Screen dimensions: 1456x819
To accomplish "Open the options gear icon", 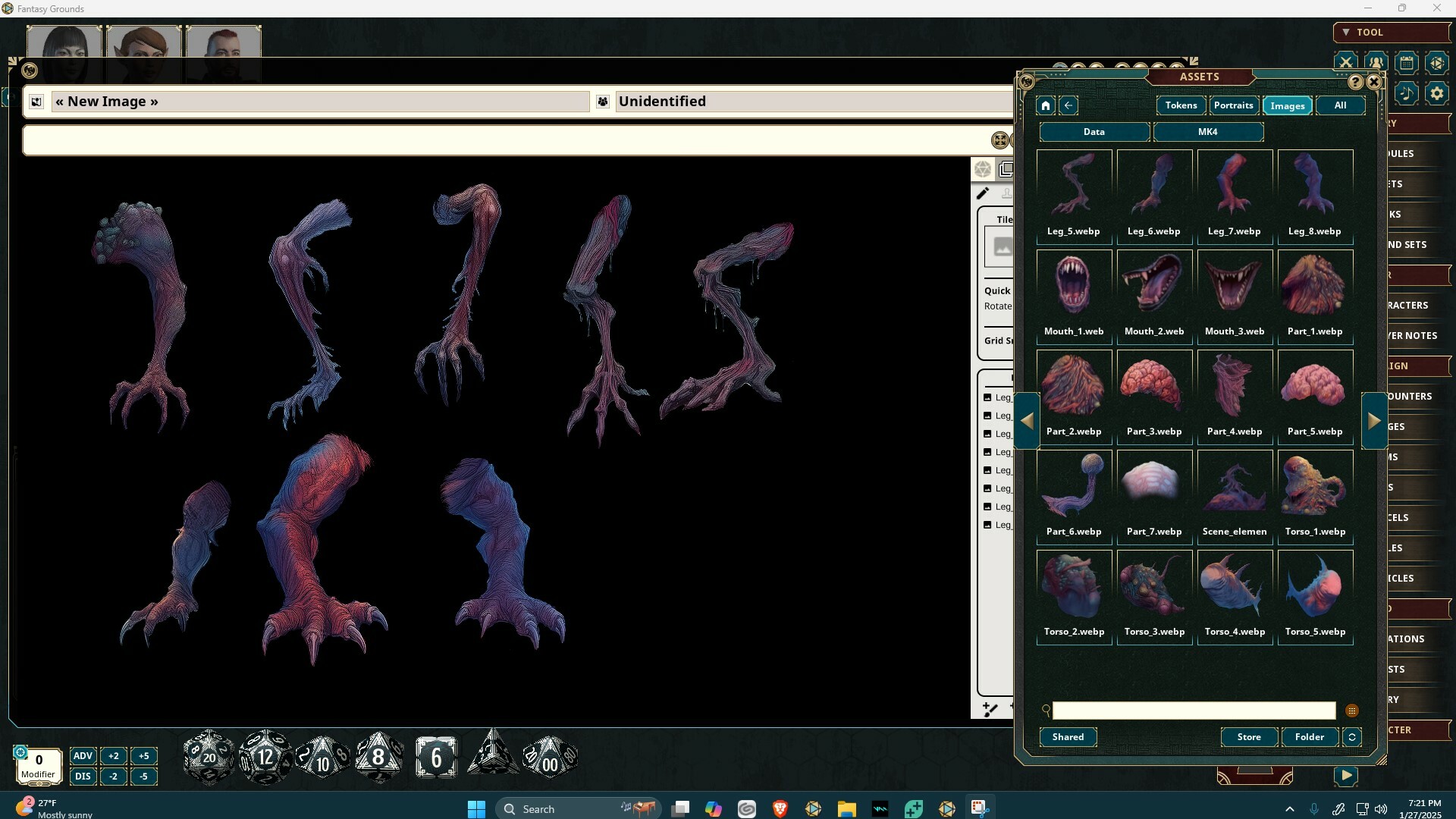I will [1438, 94].
